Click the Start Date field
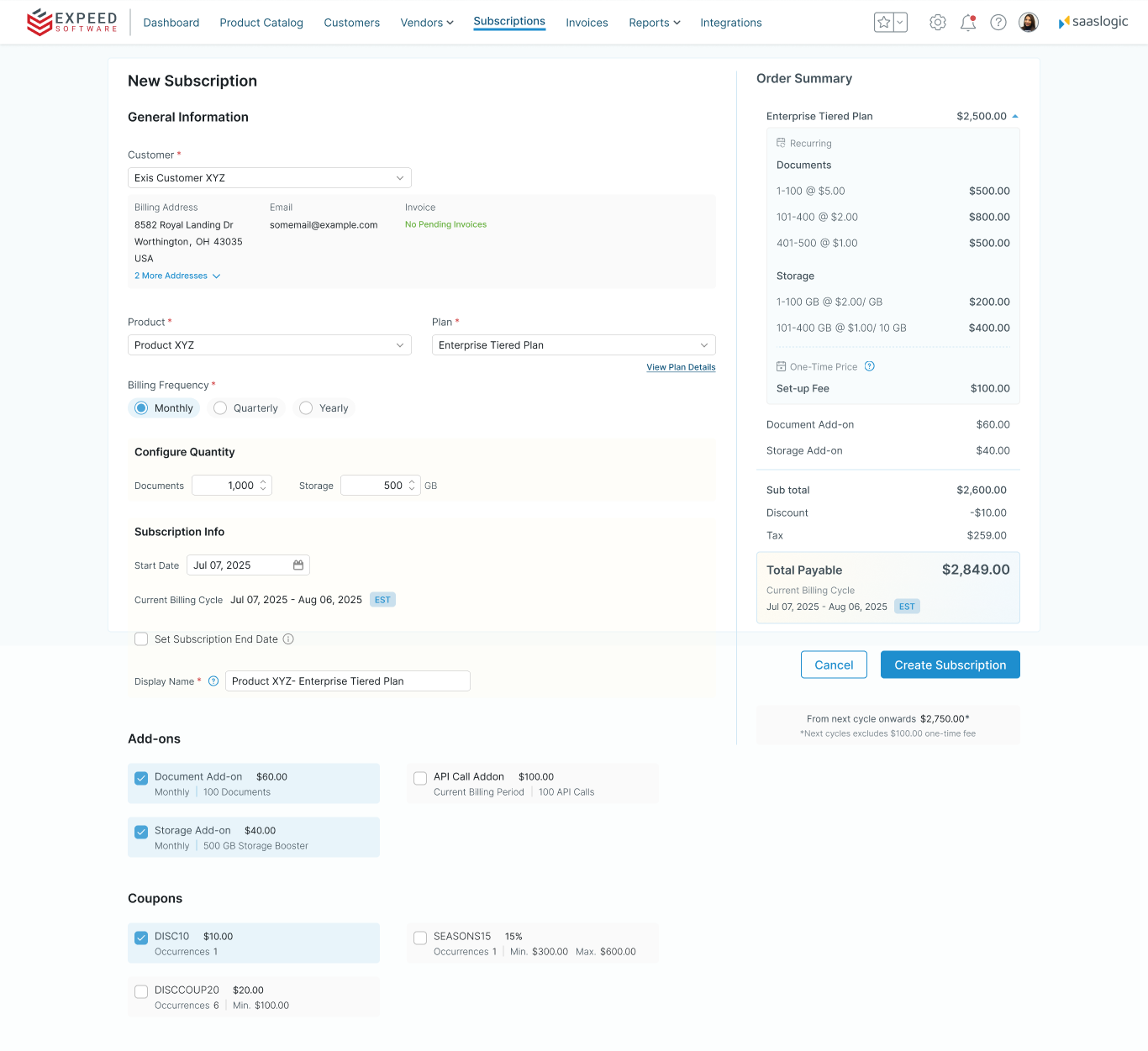1148x1051 pixels. click(x=248, y=565)
